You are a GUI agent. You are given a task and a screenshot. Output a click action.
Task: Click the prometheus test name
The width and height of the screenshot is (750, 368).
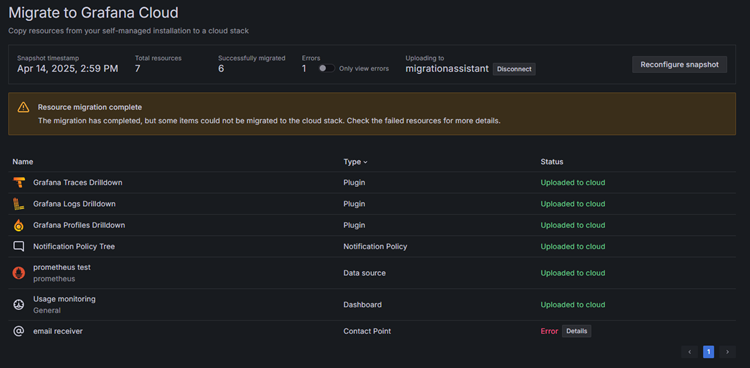[62, 267]
